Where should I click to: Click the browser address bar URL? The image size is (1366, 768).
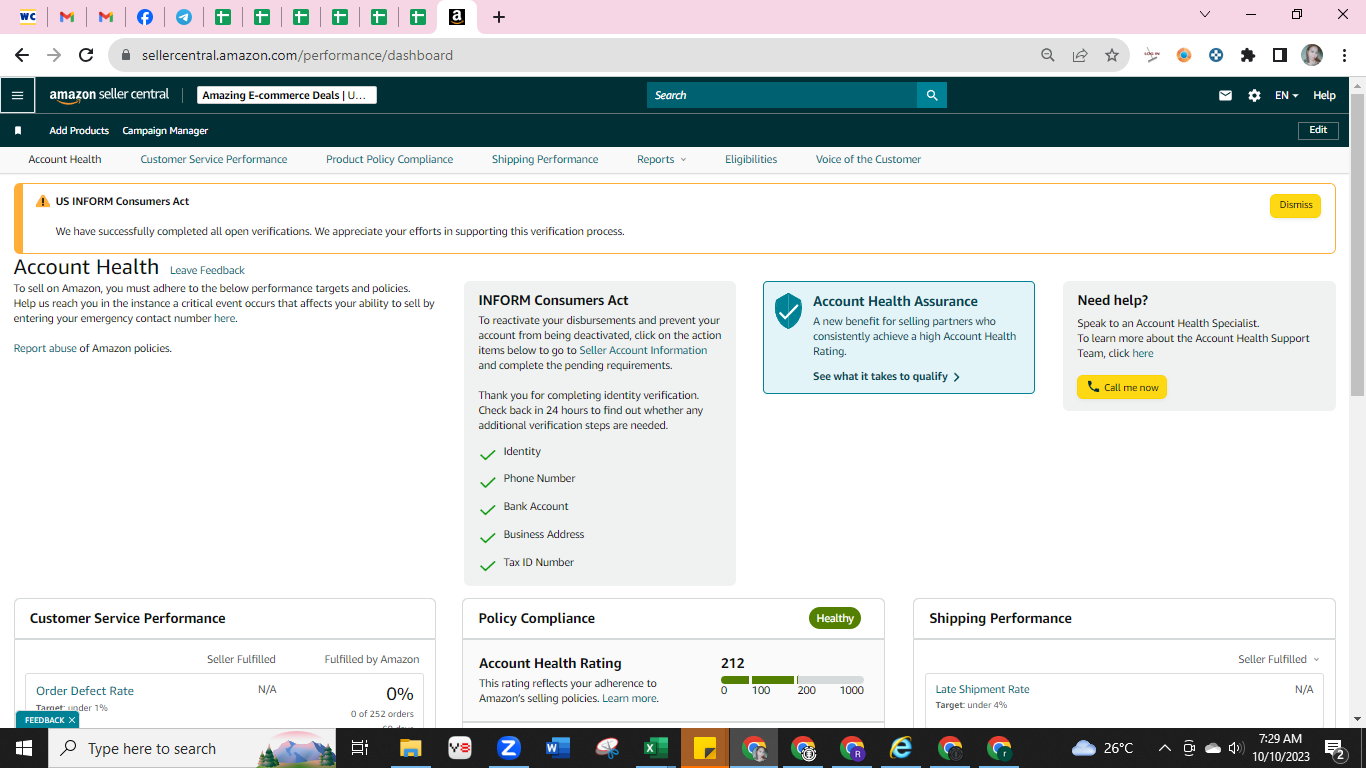[297, 55]
